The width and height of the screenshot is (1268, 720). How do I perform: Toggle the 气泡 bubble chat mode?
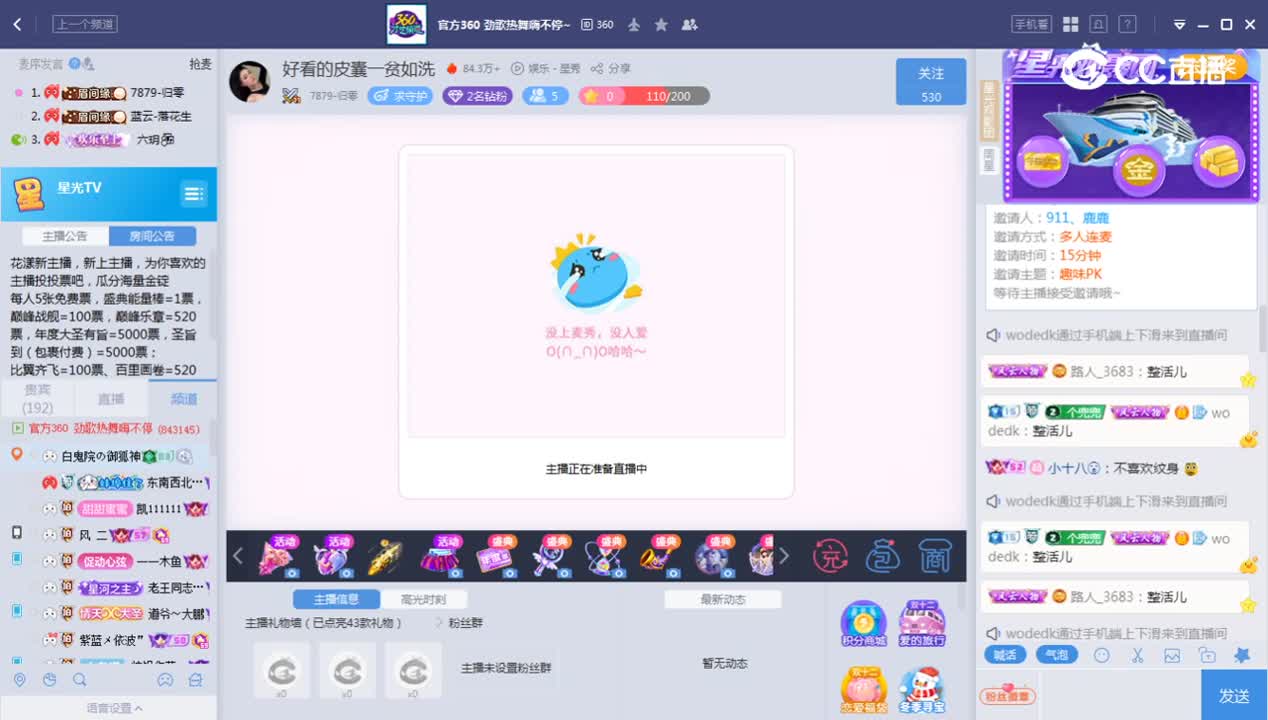tap(1056, 655)
